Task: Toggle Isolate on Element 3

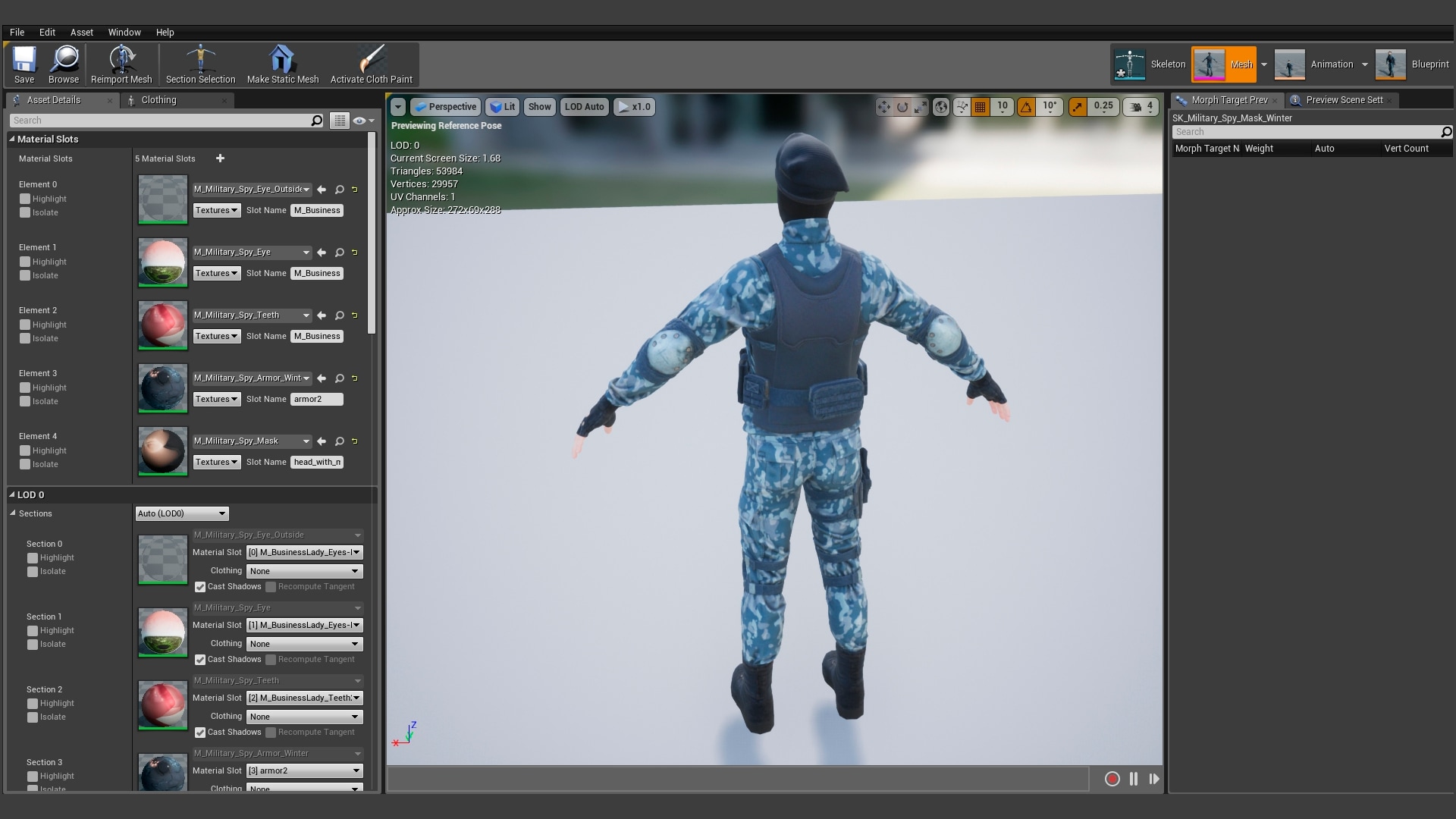Action: coord(25,401)
